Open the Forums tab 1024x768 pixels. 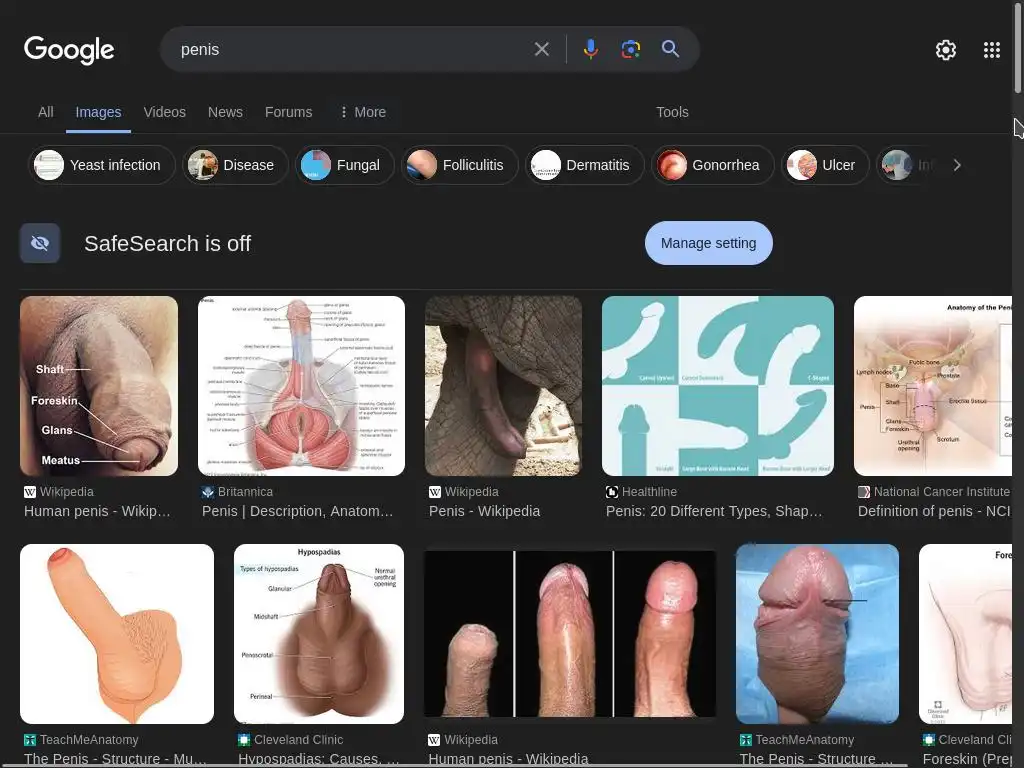pyautogui.click(x=288, y=112)
